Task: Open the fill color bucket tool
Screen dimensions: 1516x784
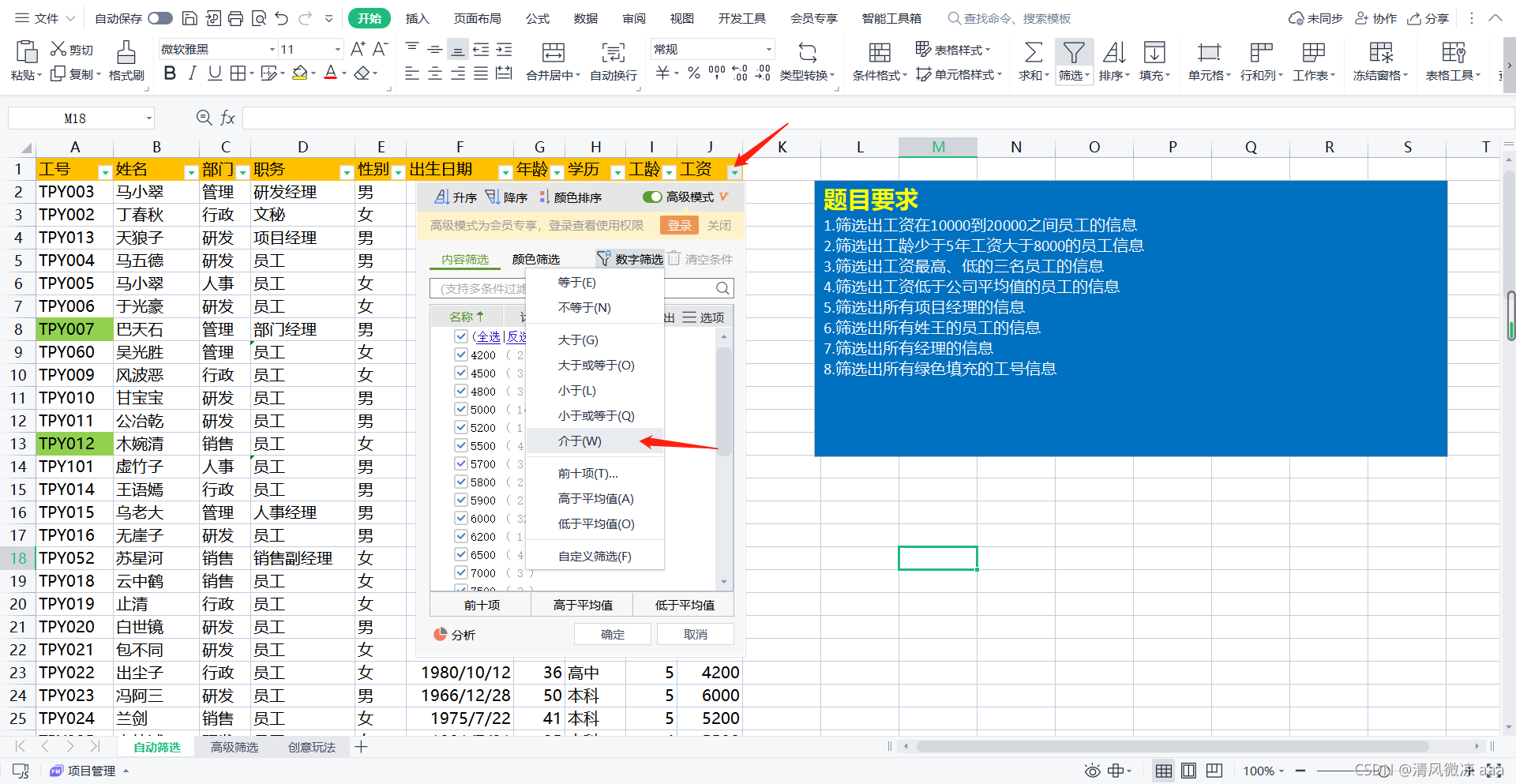Action: click(x=300, y=73)
